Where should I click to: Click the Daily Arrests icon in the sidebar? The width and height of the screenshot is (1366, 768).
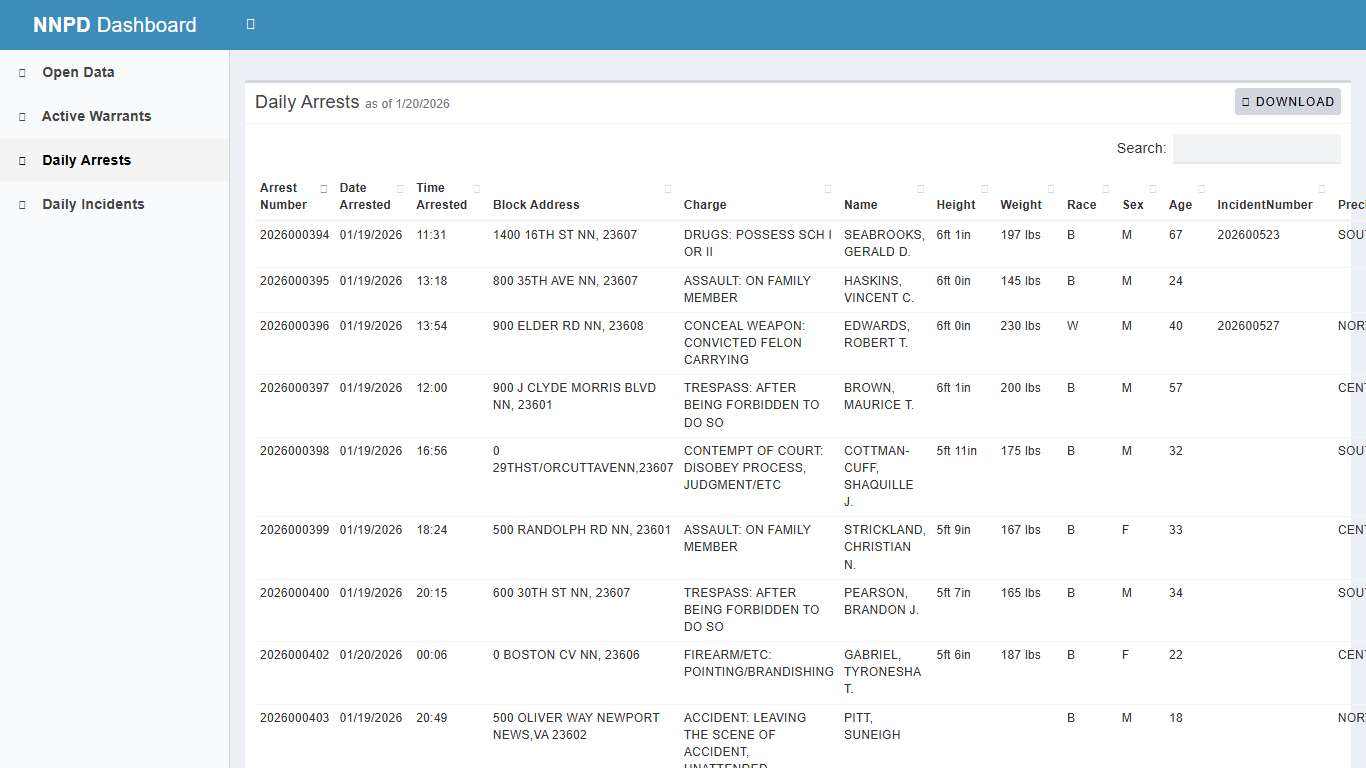[20, 160]
